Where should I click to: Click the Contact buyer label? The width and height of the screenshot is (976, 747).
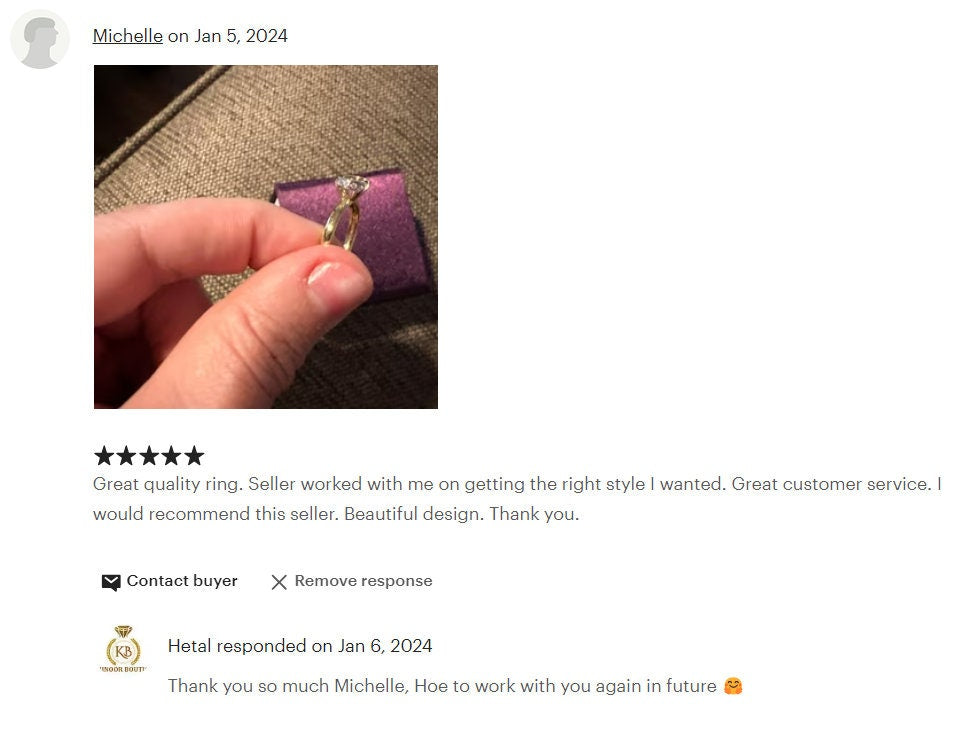click(182, 581)
